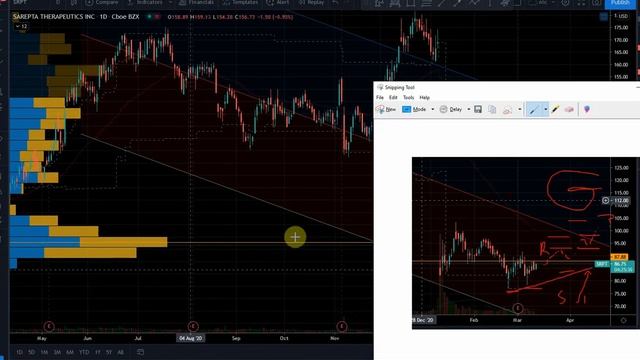Viewport: 640px width, 360px height.
Task: Open the Help menu in Snipping Tool
Action: 424,98
